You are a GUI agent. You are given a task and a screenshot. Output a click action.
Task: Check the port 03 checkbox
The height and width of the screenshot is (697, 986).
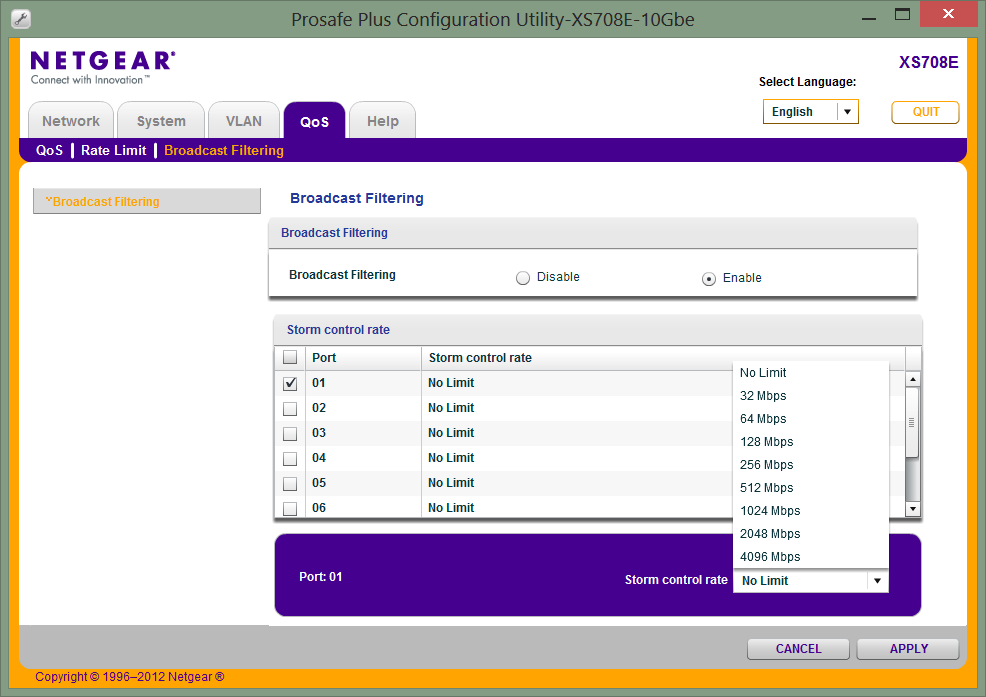[290, 434]
